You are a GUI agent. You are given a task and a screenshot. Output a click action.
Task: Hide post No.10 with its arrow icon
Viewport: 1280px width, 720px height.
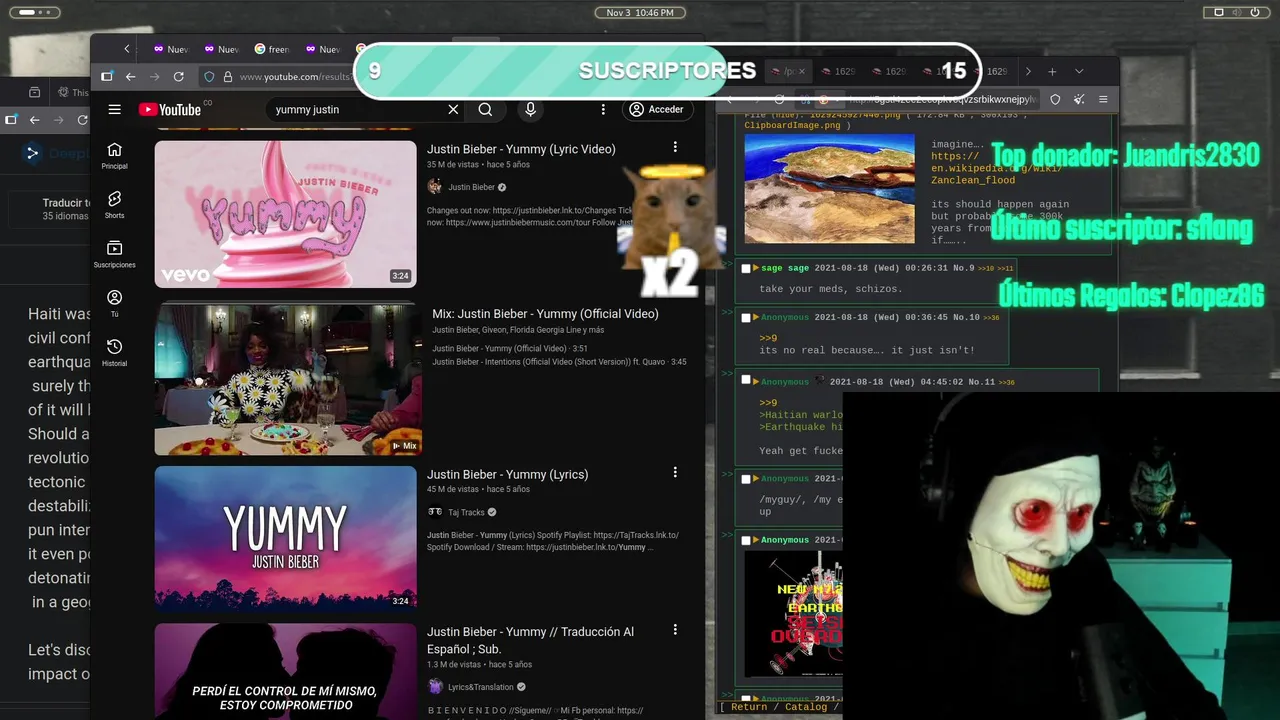(756, 318)
